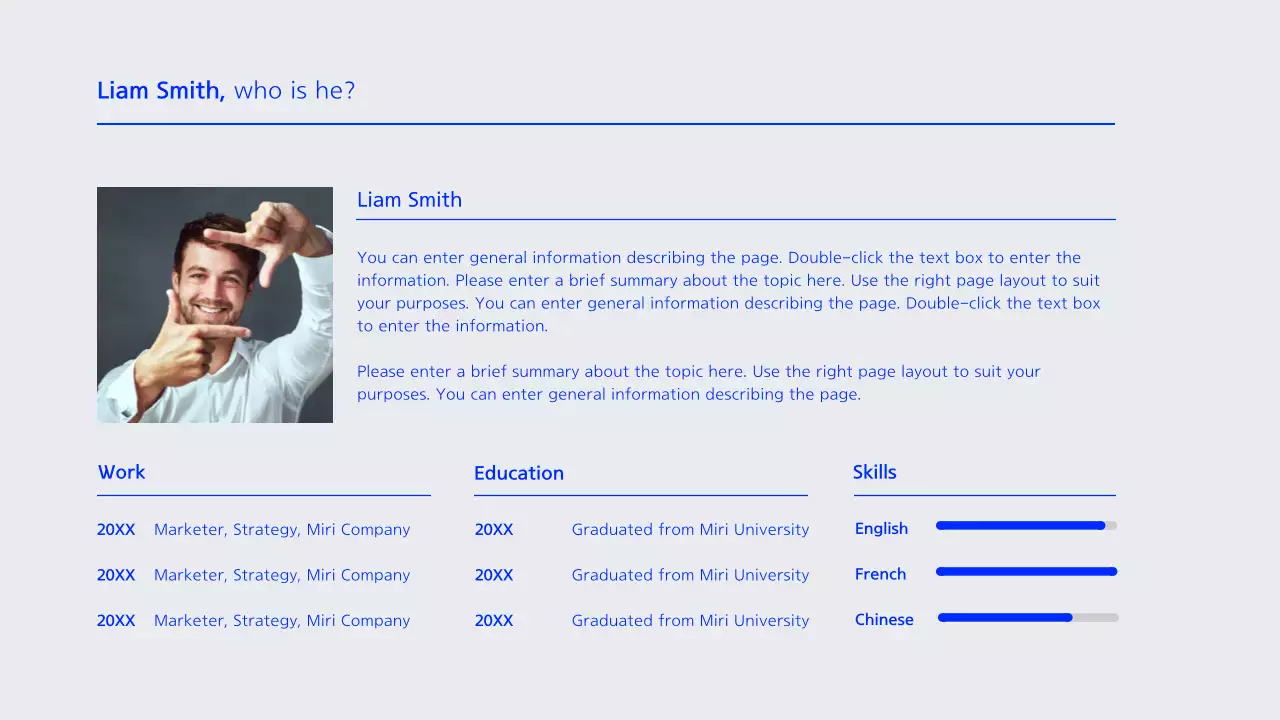Click the third Graduated from Miri University entry

[x=690, y=620]
